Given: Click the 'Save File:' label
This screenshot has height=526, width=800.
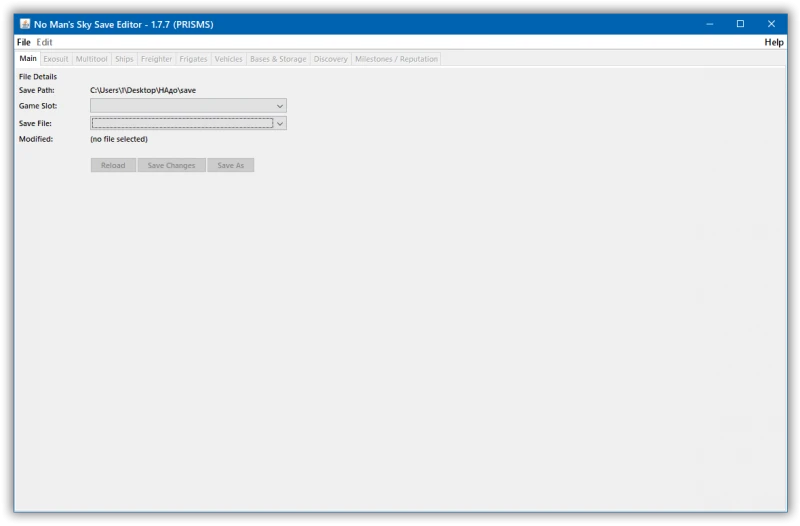Looking at the screenshot, I should [35, 123].
